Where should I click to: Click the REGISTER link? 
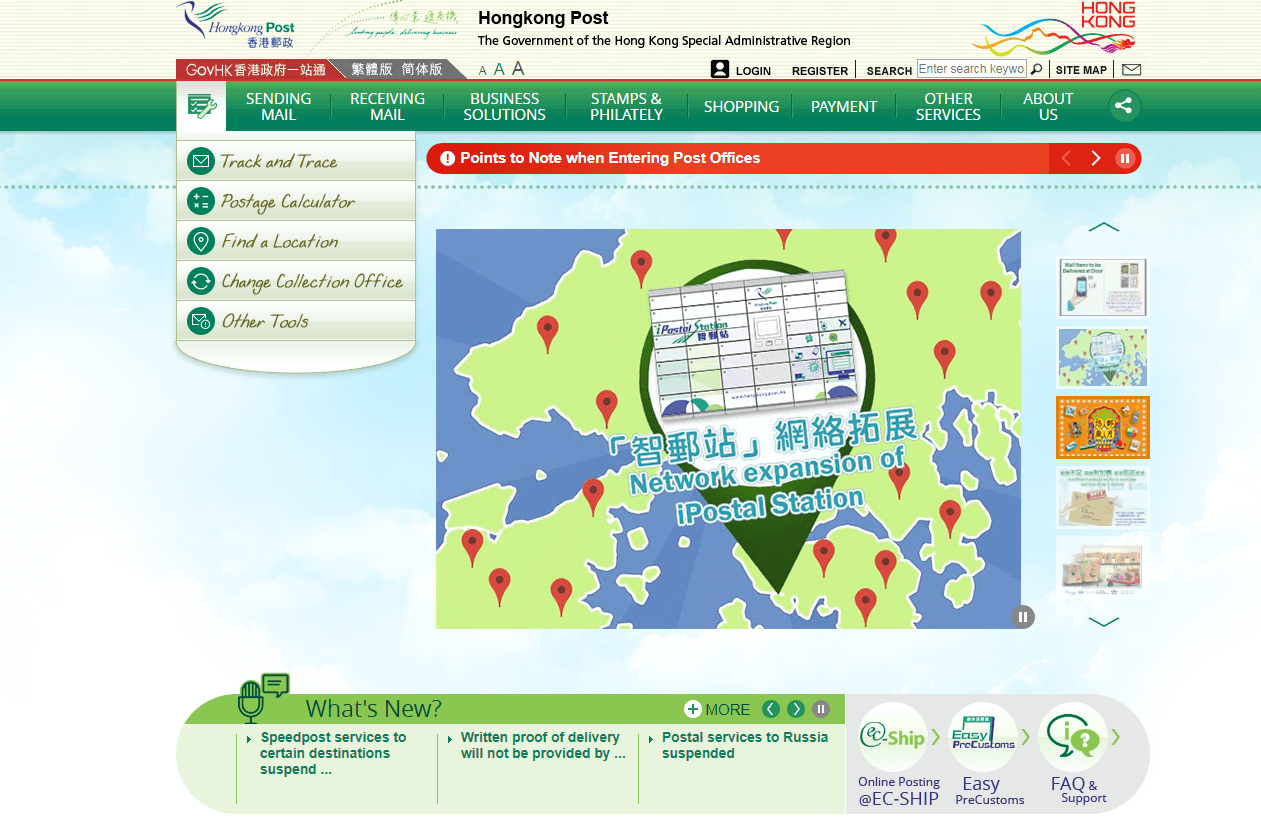point(820,71)
